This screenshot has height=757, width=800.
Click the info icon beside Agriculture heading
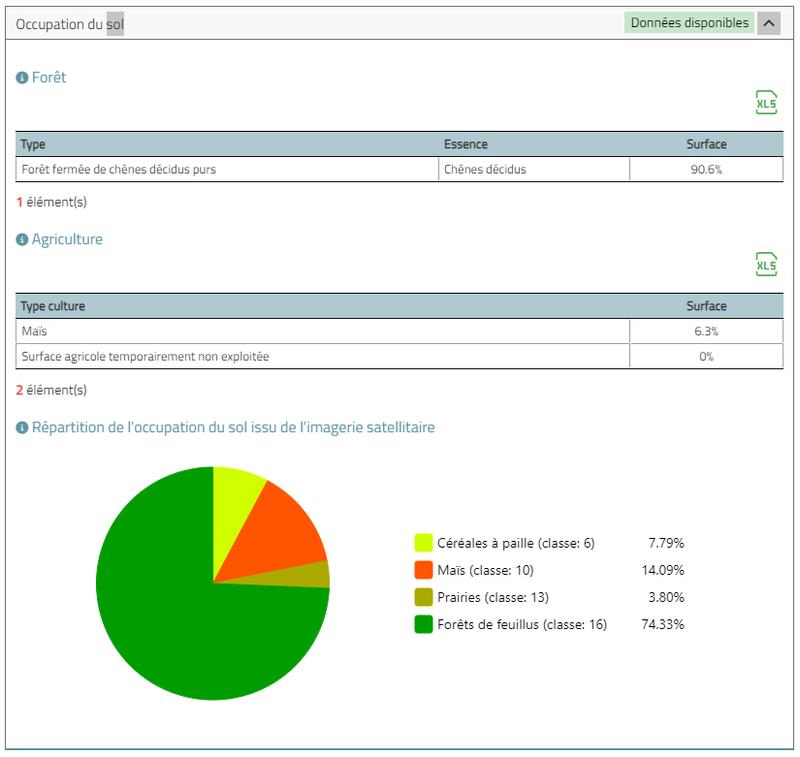pos(22,240)
